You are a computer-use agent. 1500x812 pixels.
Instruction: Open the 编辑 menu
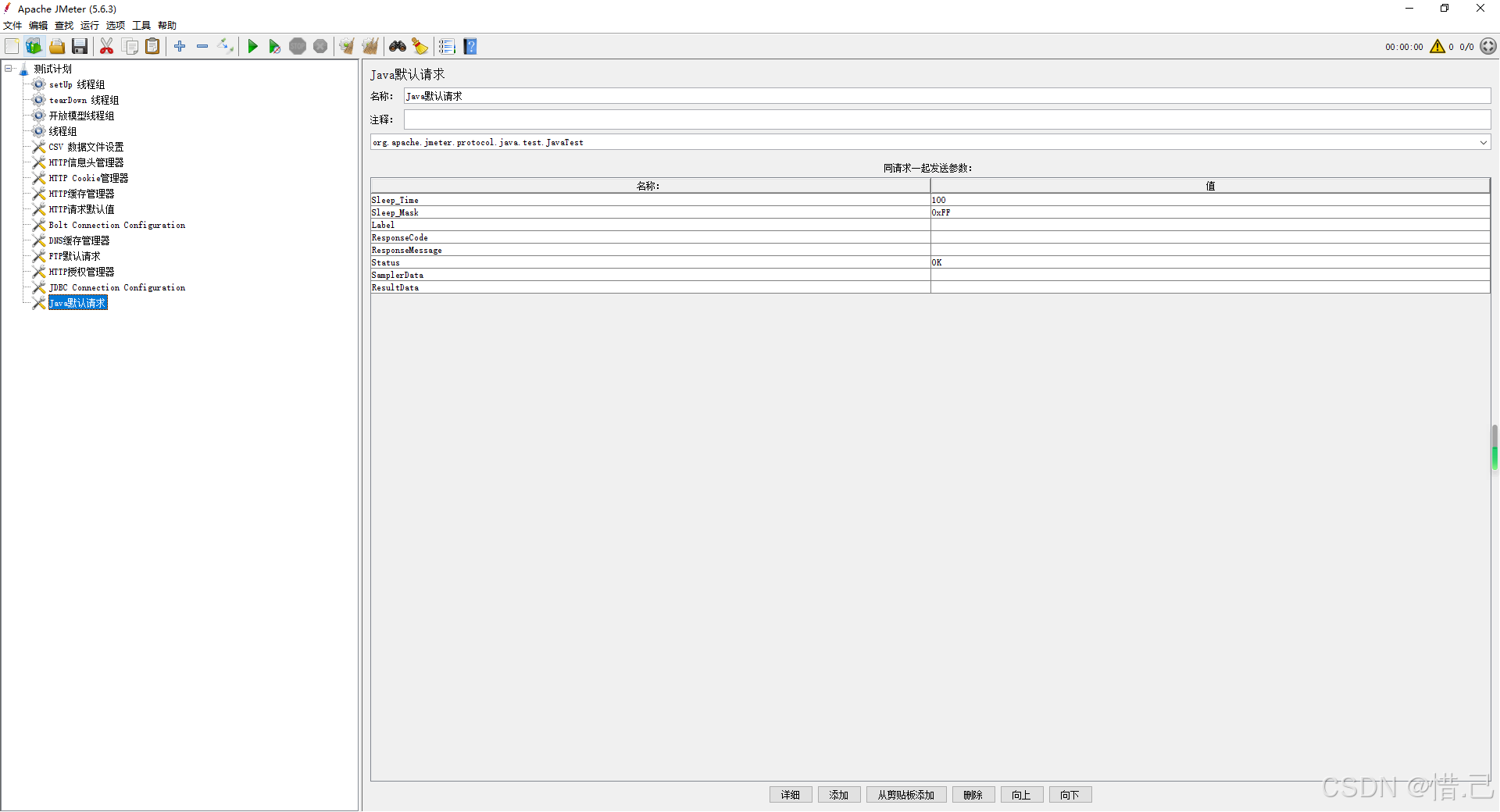tap(38, 26)
